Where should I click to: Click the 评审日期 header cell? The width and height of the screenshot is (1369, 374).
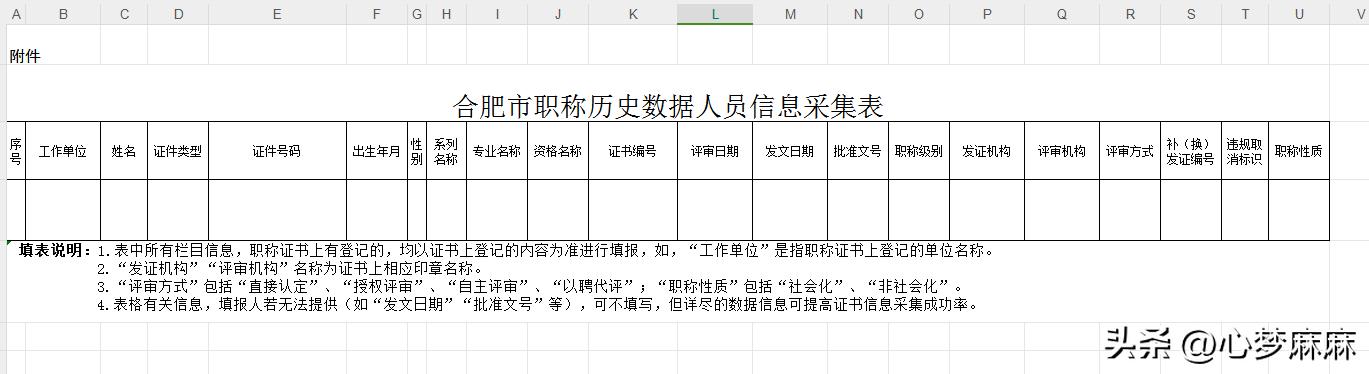point(715,151)
